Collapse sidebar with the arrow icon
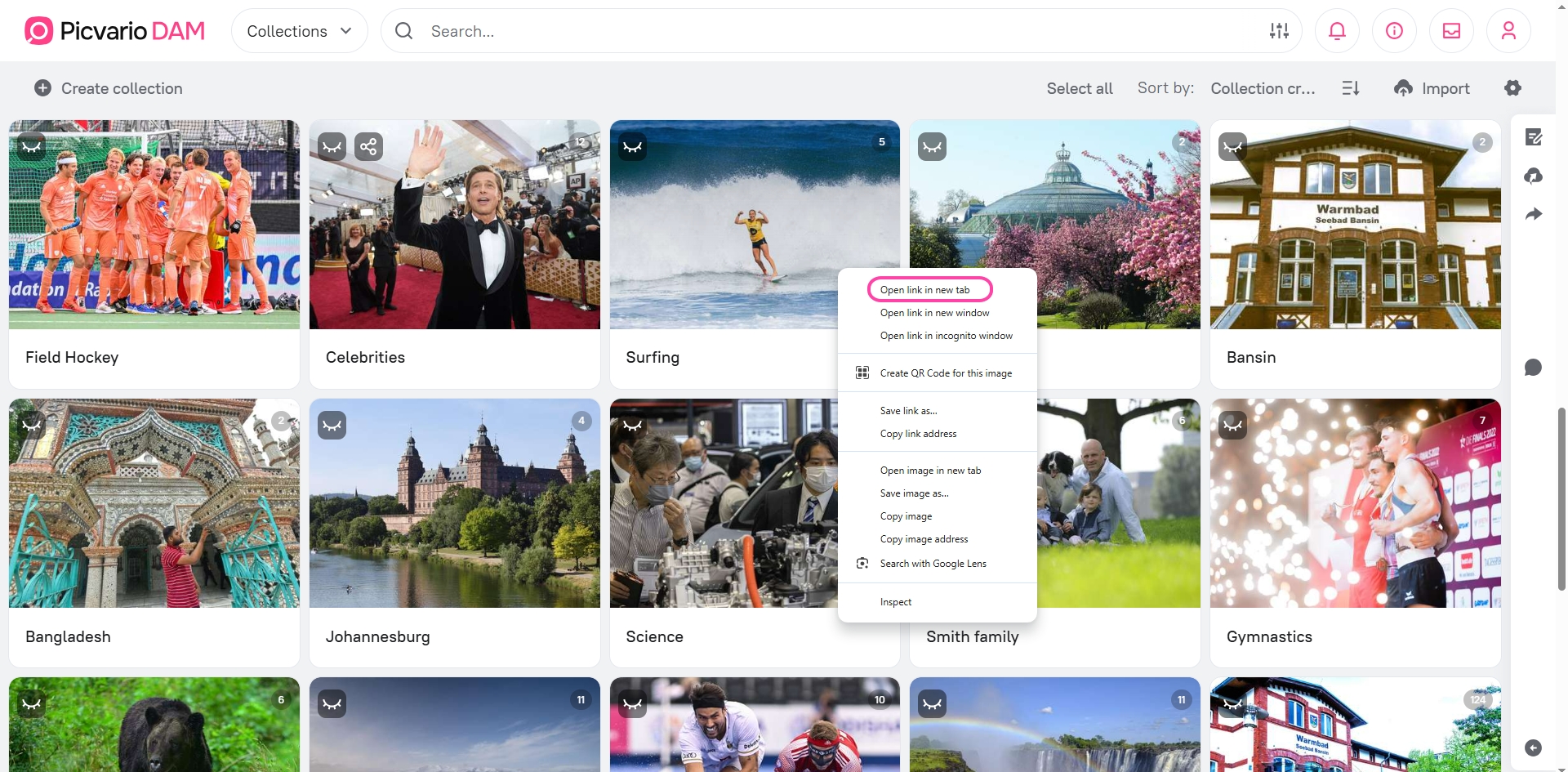 point(1533,747)
